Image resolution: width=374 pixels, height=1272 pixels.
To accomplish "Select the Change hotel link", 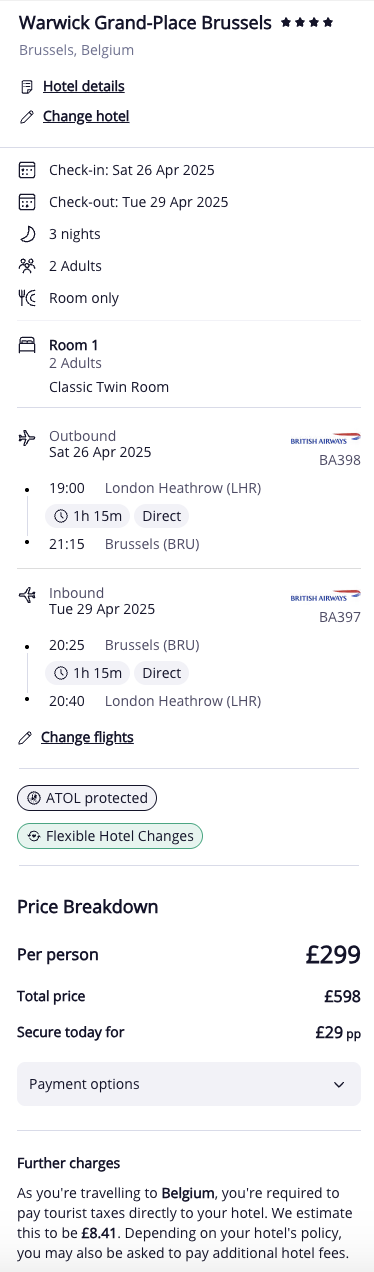I will tap(86, 117).
